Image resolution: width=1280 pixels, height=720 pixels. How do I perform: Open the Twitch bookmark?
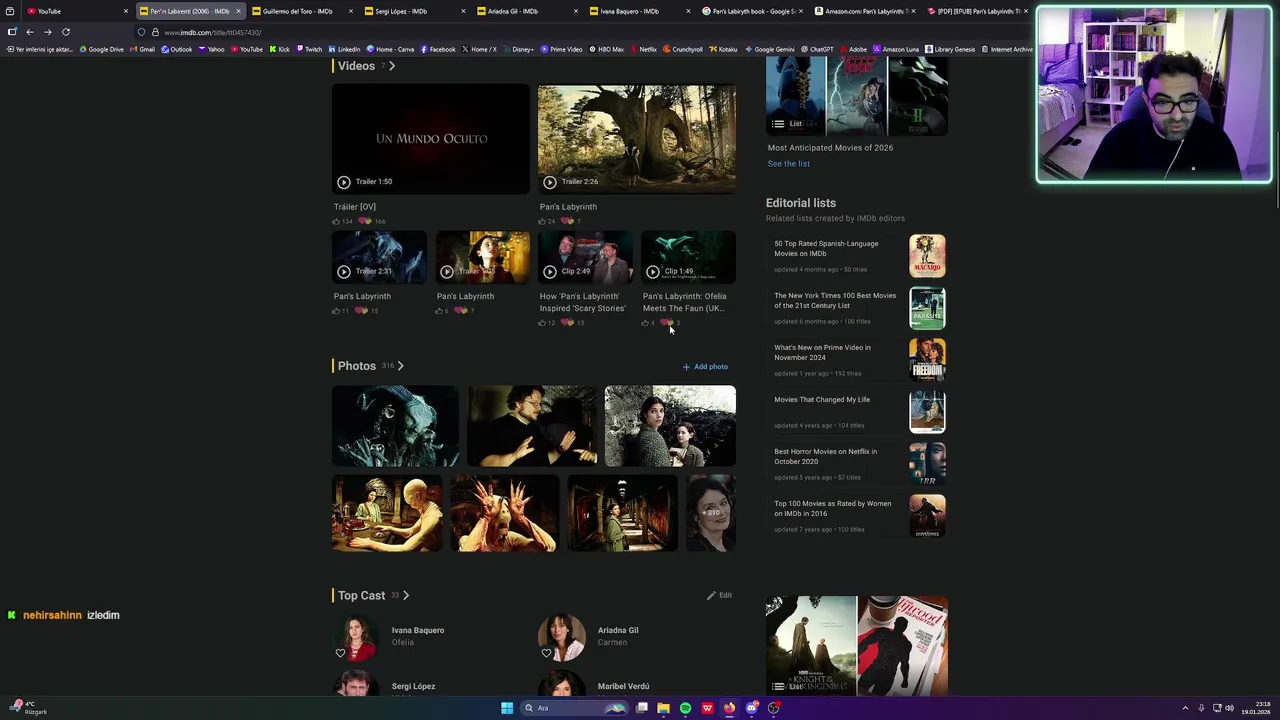pyautogui.click(x=308, y=49)
